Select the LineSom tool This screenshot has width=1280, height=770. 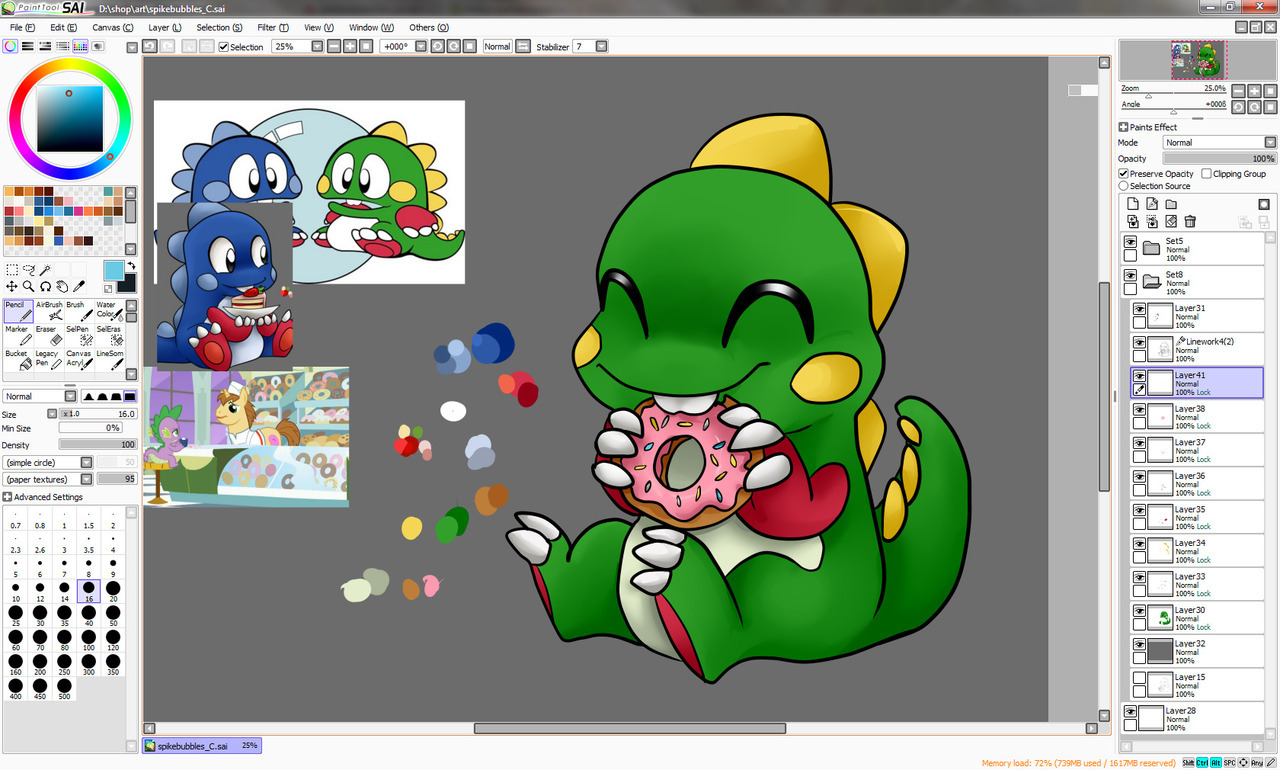coord(109,360)
